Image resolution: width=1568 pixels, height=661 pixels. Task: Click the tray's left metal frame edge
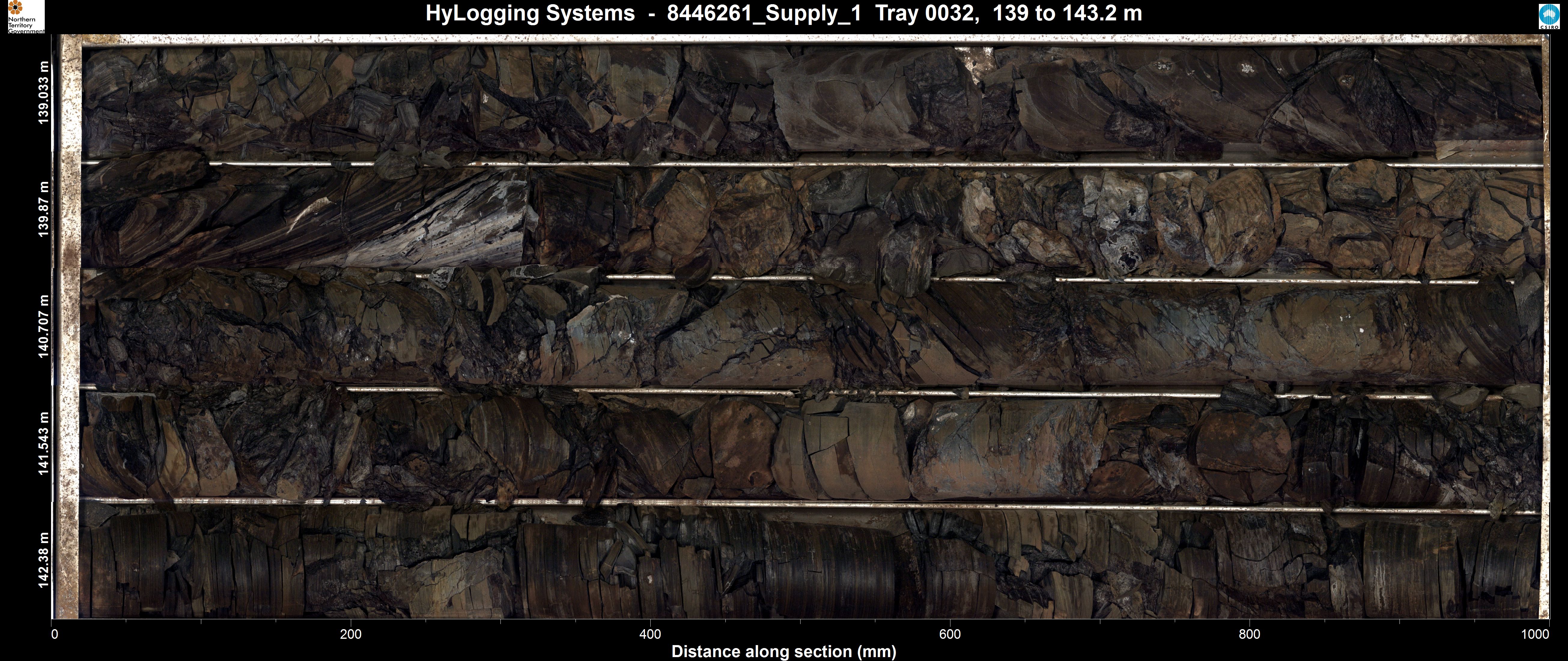71,328
